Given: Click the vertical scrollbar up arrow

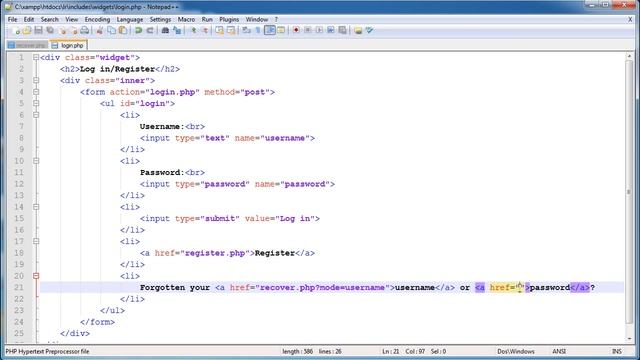Looking at the screenshot, I should (x=629, y=56).
